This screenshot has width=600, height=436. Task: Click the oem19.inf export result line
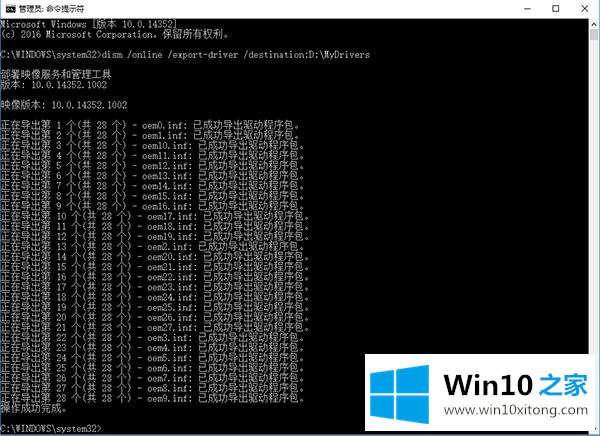[x=155, y=237]
